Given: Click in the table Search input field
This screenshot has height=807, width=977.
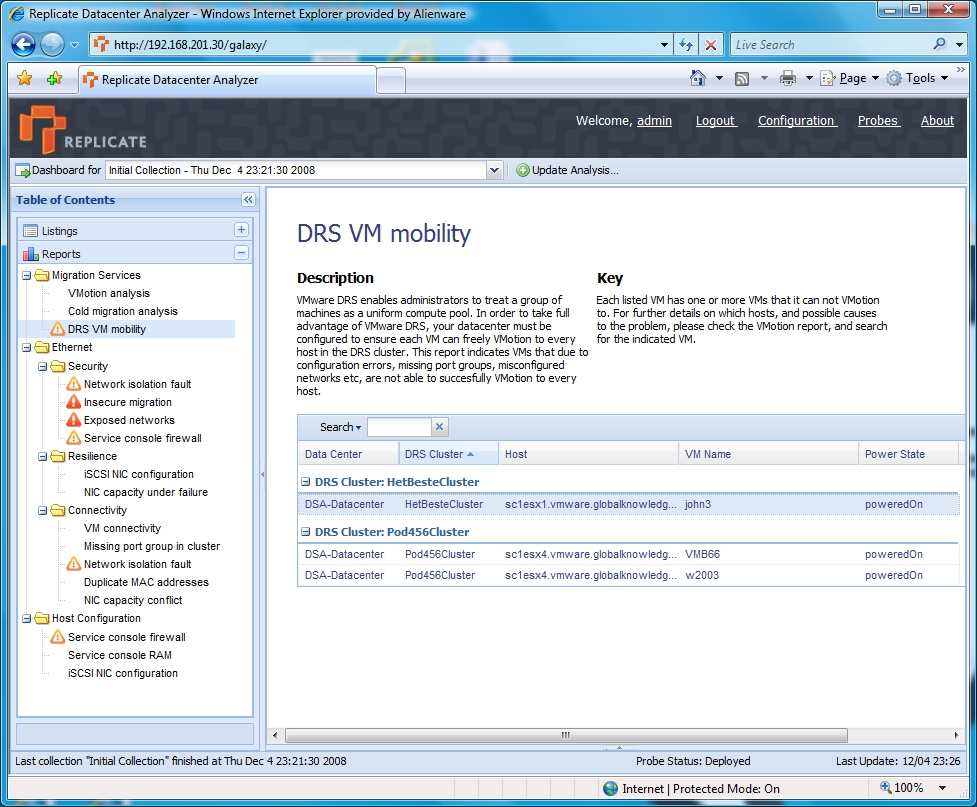Looking at the screenshot, I should [399, 427].
